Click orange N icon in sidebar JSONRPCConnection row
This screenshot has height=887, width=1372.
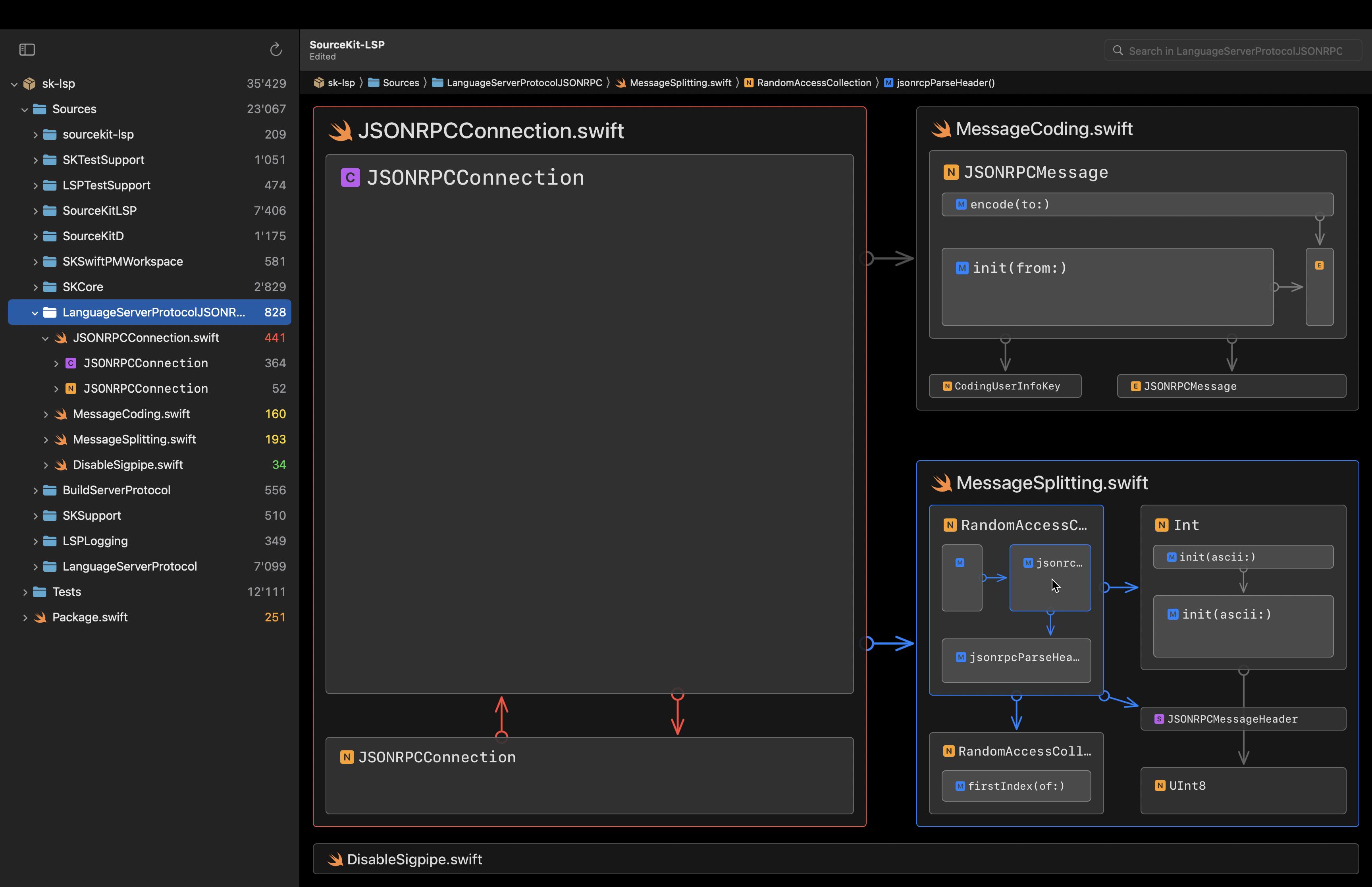point(71,388)
